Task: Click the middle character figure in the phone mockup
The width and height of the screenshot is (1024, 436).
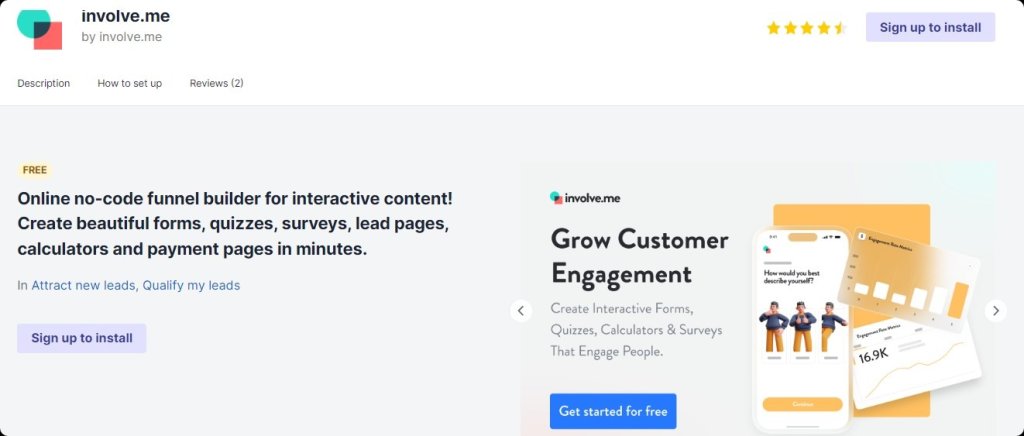Action: coord(803,326)
